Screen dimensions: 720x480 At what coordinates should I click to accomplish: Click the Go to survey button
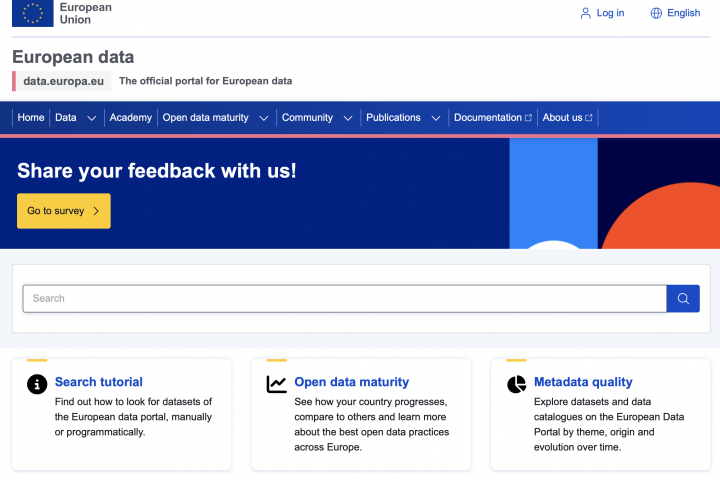pos(64,211)
